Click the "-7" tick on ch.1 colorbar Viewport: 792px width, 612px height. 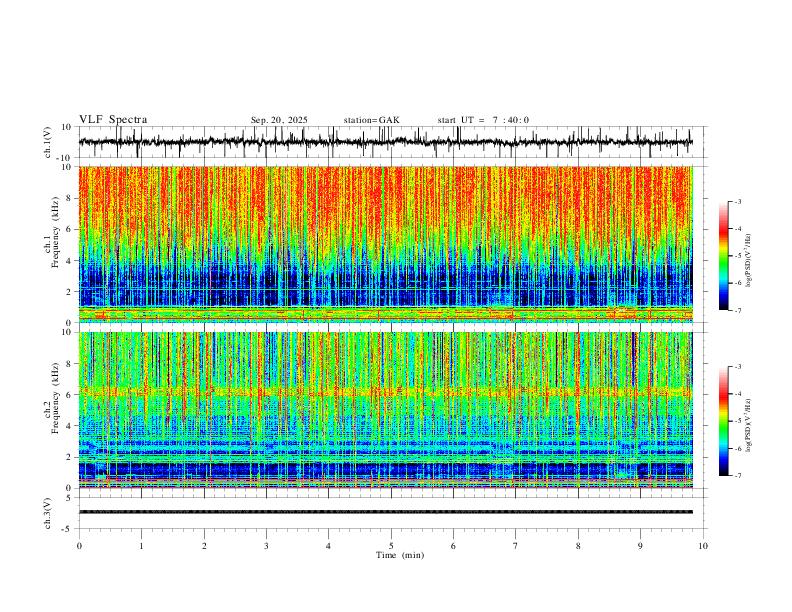click(738, 310)
